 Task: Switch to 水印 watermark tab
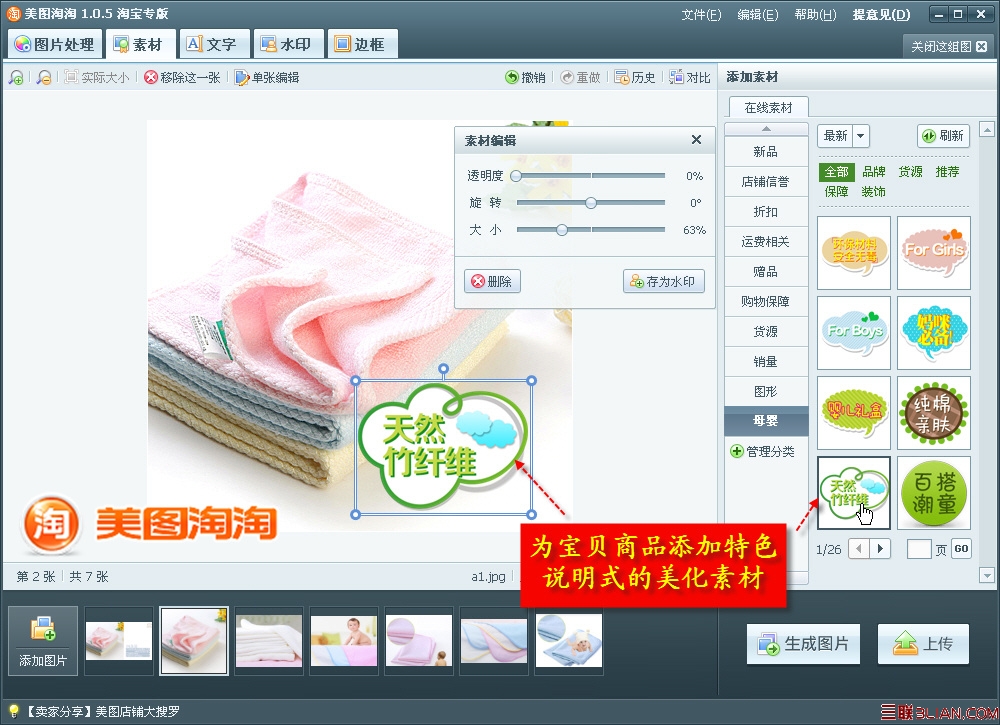288,44
